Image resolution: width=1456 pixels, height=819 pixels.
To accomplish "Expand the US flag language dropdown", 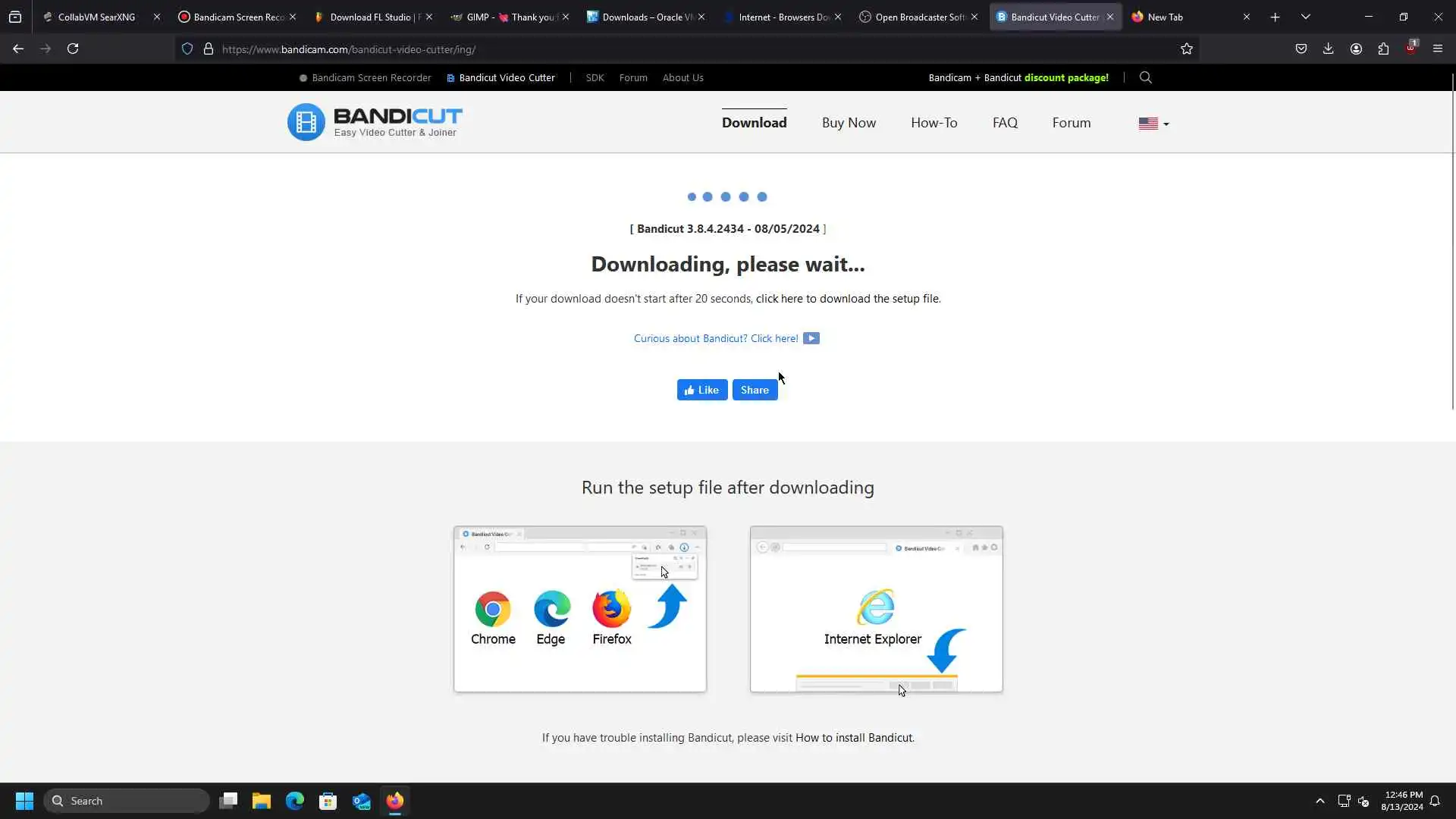I will pyautogui.click(x=1153, y=124).
